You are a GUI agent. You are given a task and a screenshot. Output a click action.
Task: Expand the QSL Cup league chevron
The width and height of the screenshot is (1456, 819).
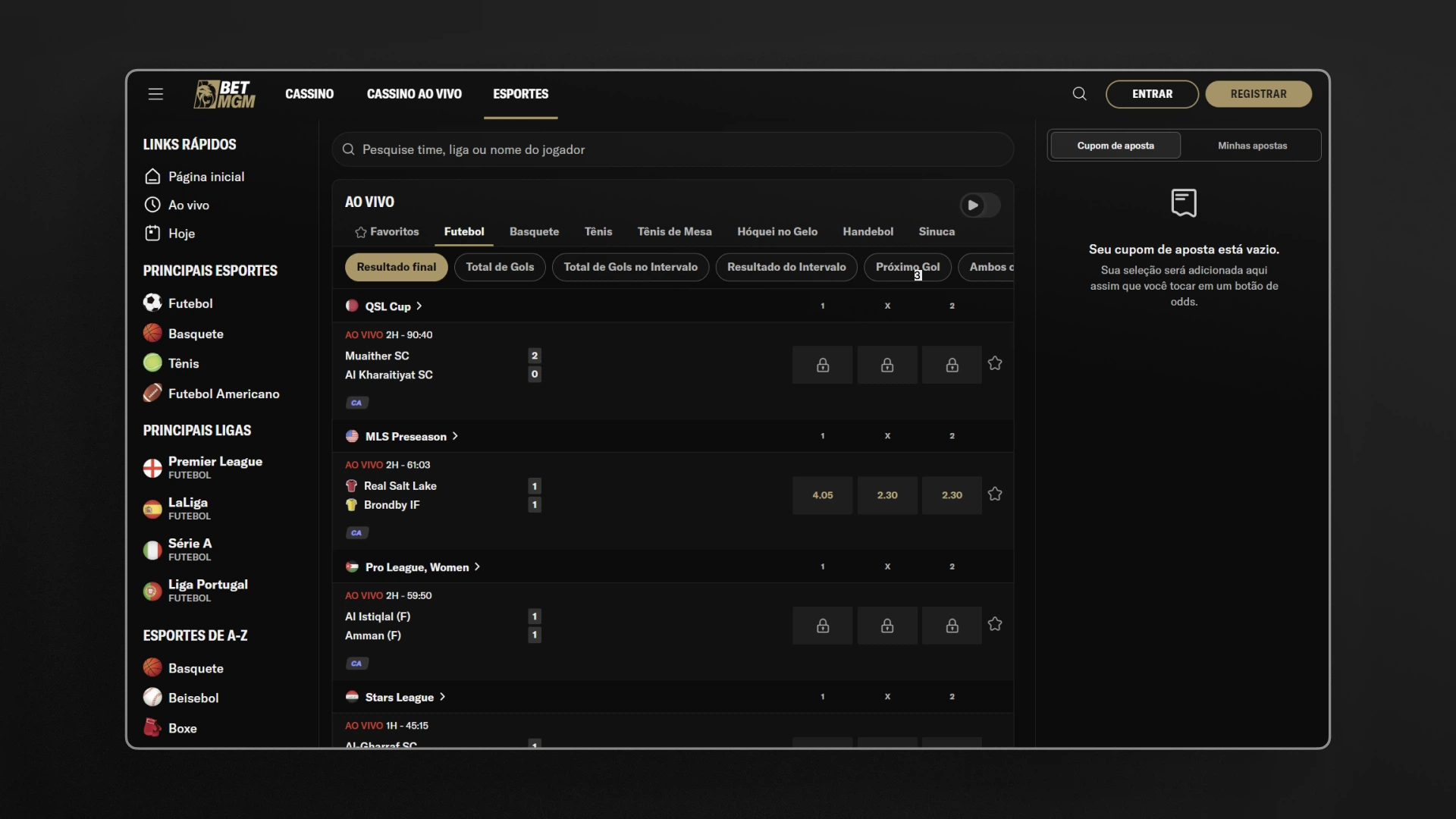tap(419, 306)
